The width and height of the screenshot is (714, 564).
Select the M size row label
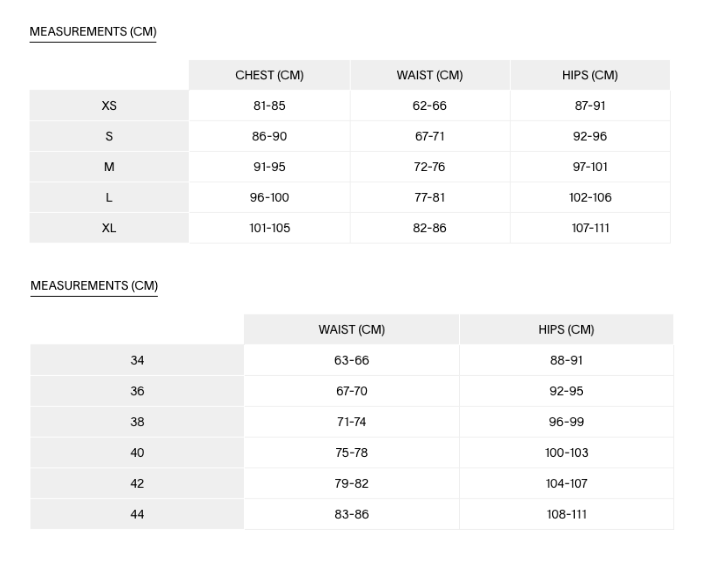(x=109, y=167)
